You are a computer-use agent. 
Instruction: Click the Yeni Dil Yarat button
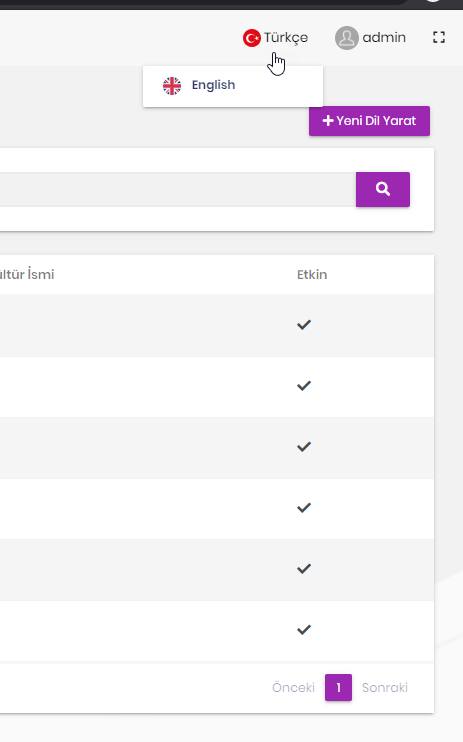369,121
